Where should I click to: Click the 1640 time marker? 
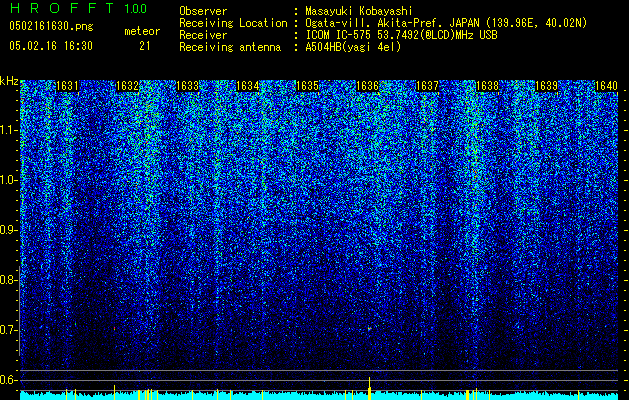[x=606, y=86]
